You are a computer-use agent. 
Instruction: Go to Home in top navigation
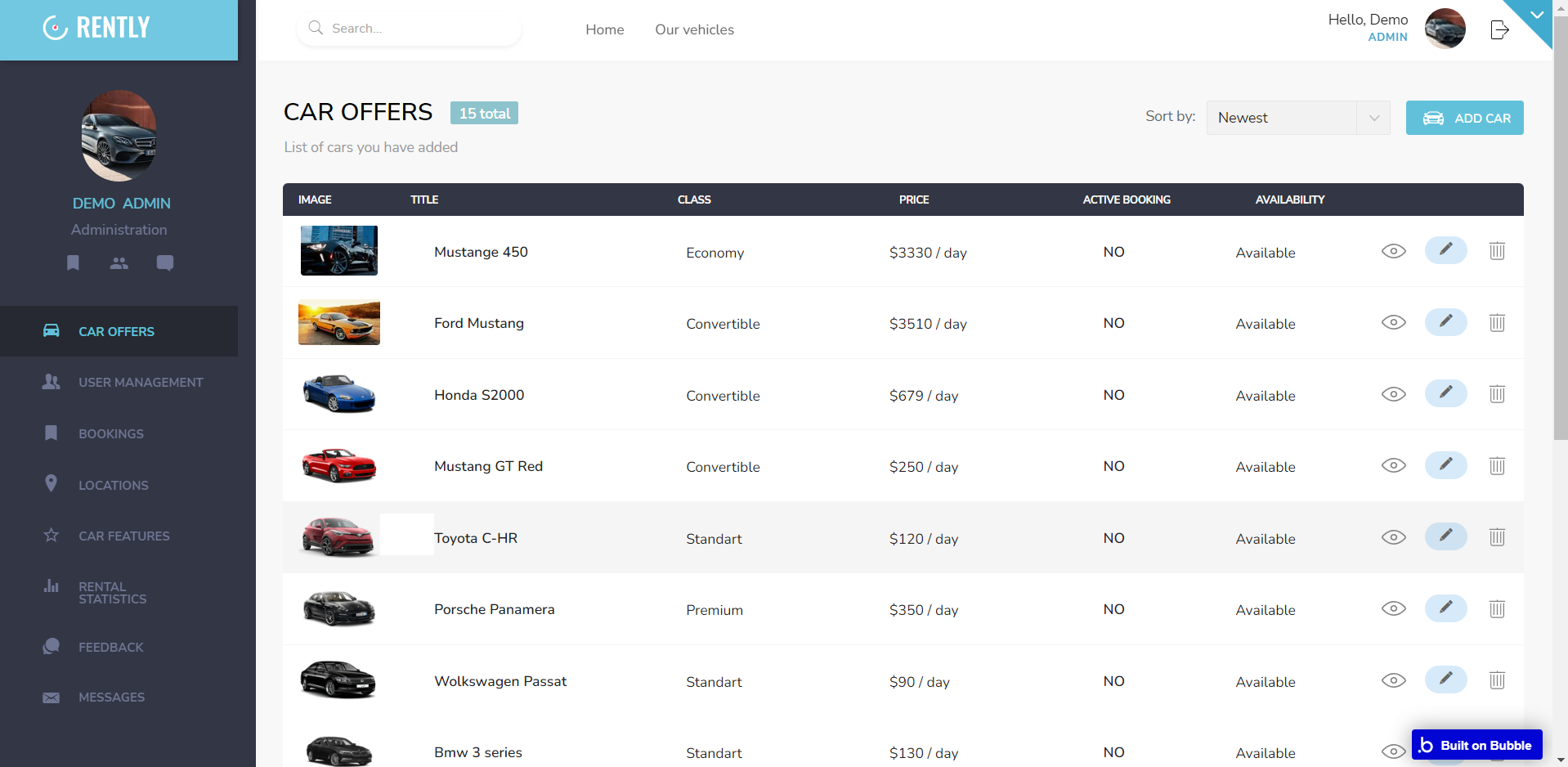[605, 29]
